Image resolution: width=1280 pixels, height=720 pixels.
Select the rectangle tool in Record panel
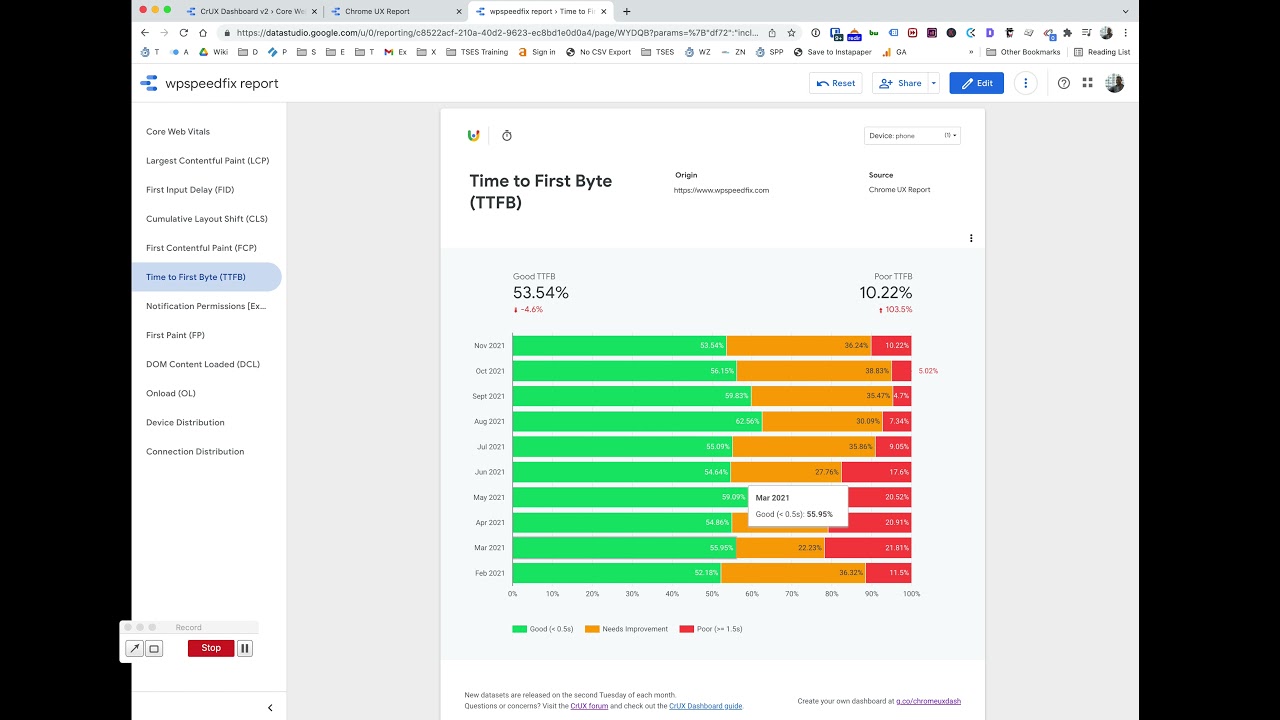(x=154, y=649)
